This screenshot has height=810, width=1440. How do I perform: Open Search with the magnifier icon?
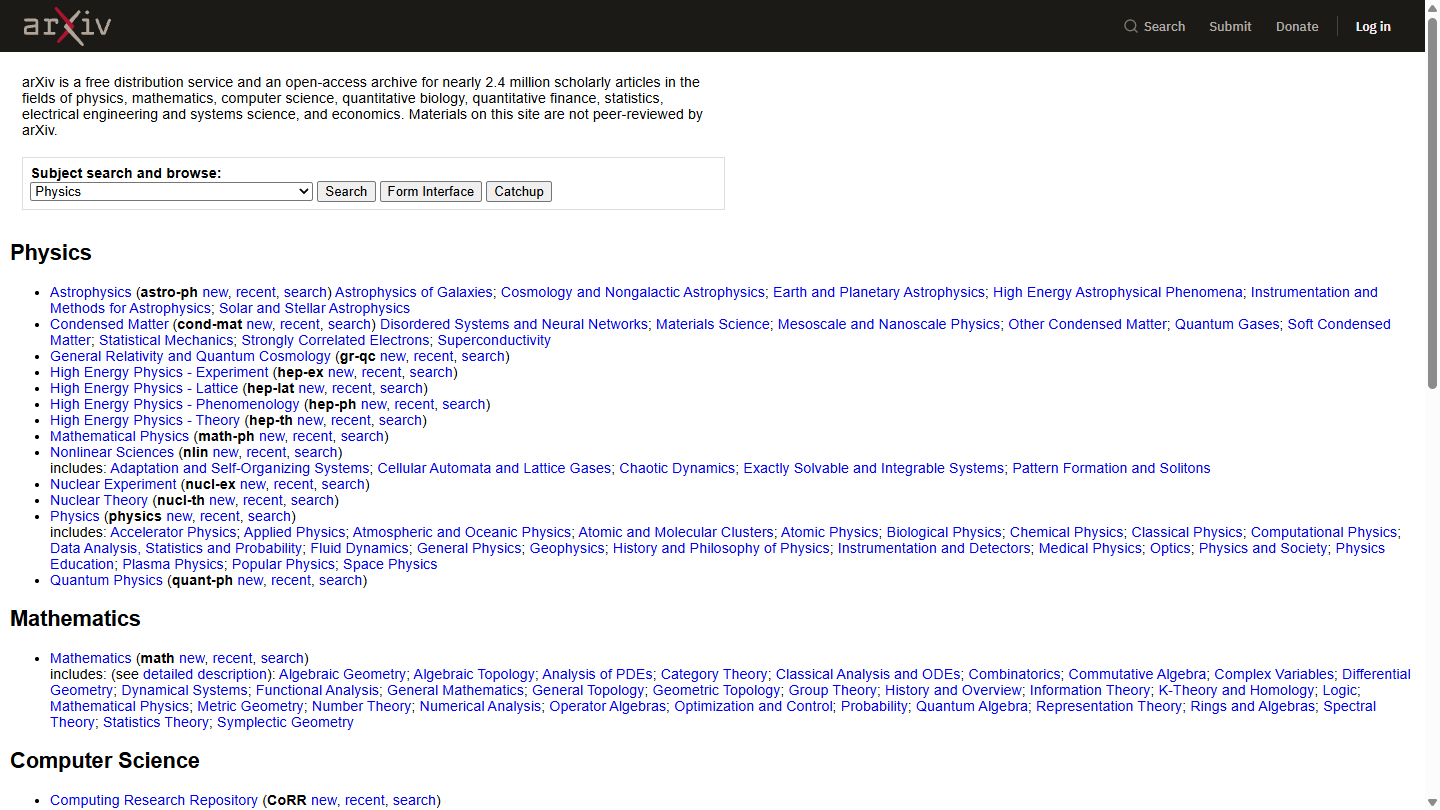point(1154,27)
